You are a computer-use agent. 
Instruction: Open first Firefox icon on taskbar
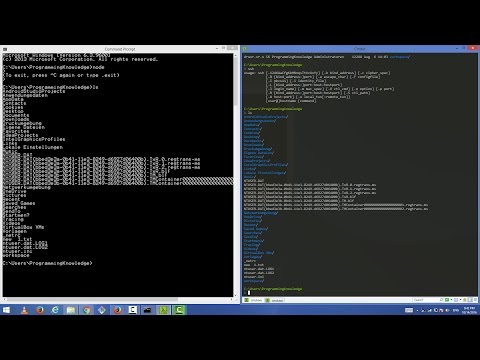(40, 310)
